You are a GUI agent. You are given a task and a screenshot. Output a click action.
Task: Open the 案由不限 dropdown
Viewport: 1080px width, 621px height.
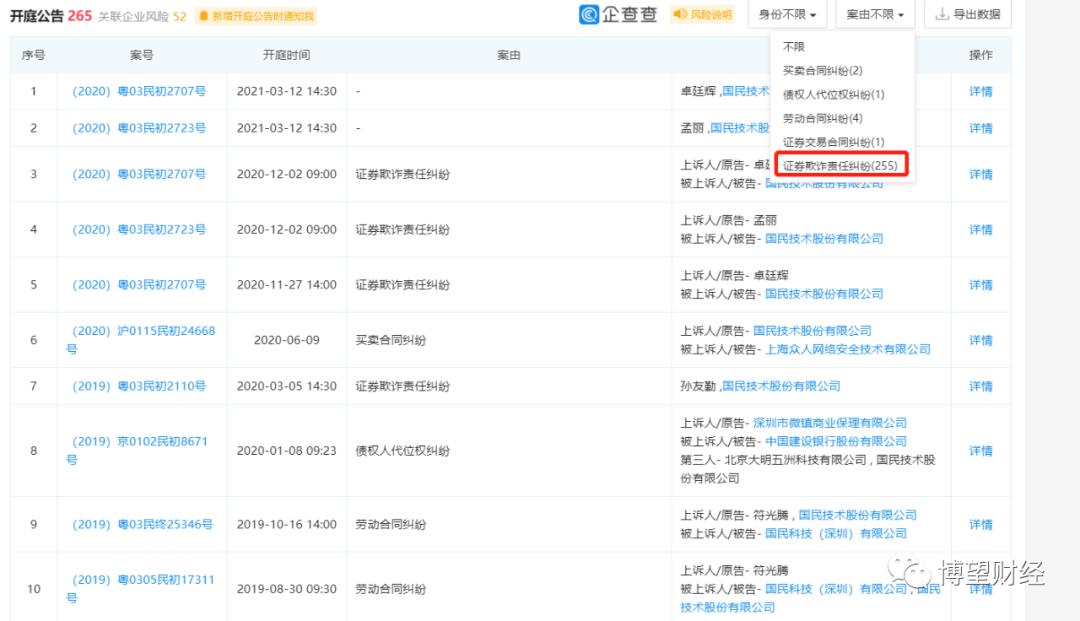coord(873,15)
